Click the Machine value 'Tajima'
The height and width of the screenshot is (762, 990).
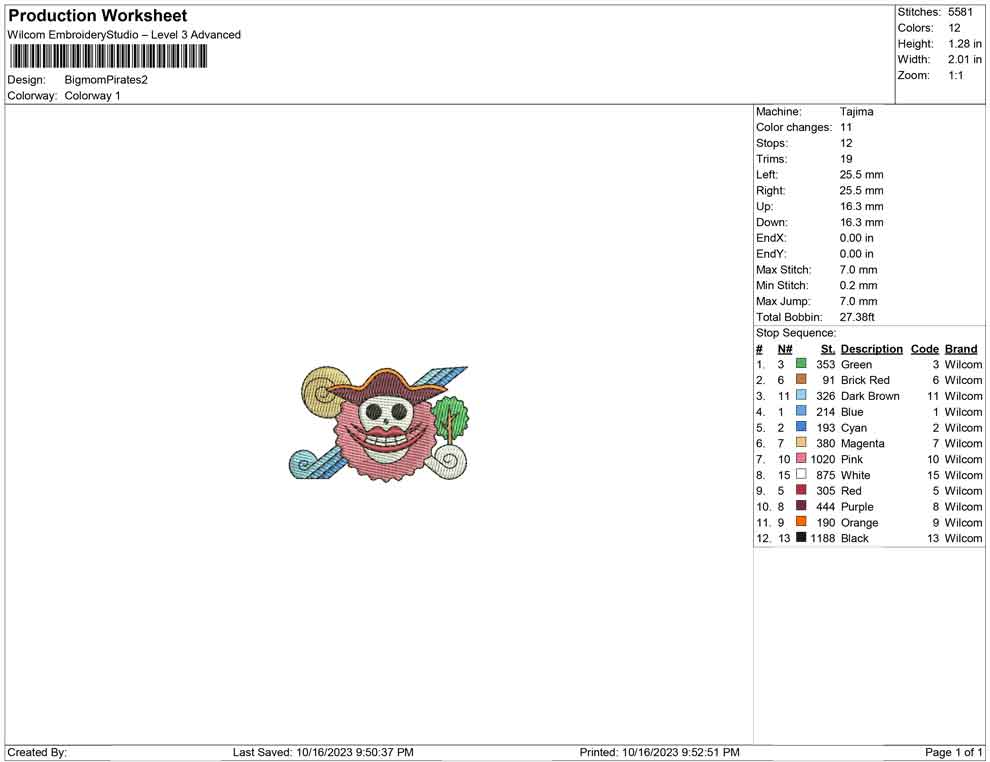pos(857,112)
